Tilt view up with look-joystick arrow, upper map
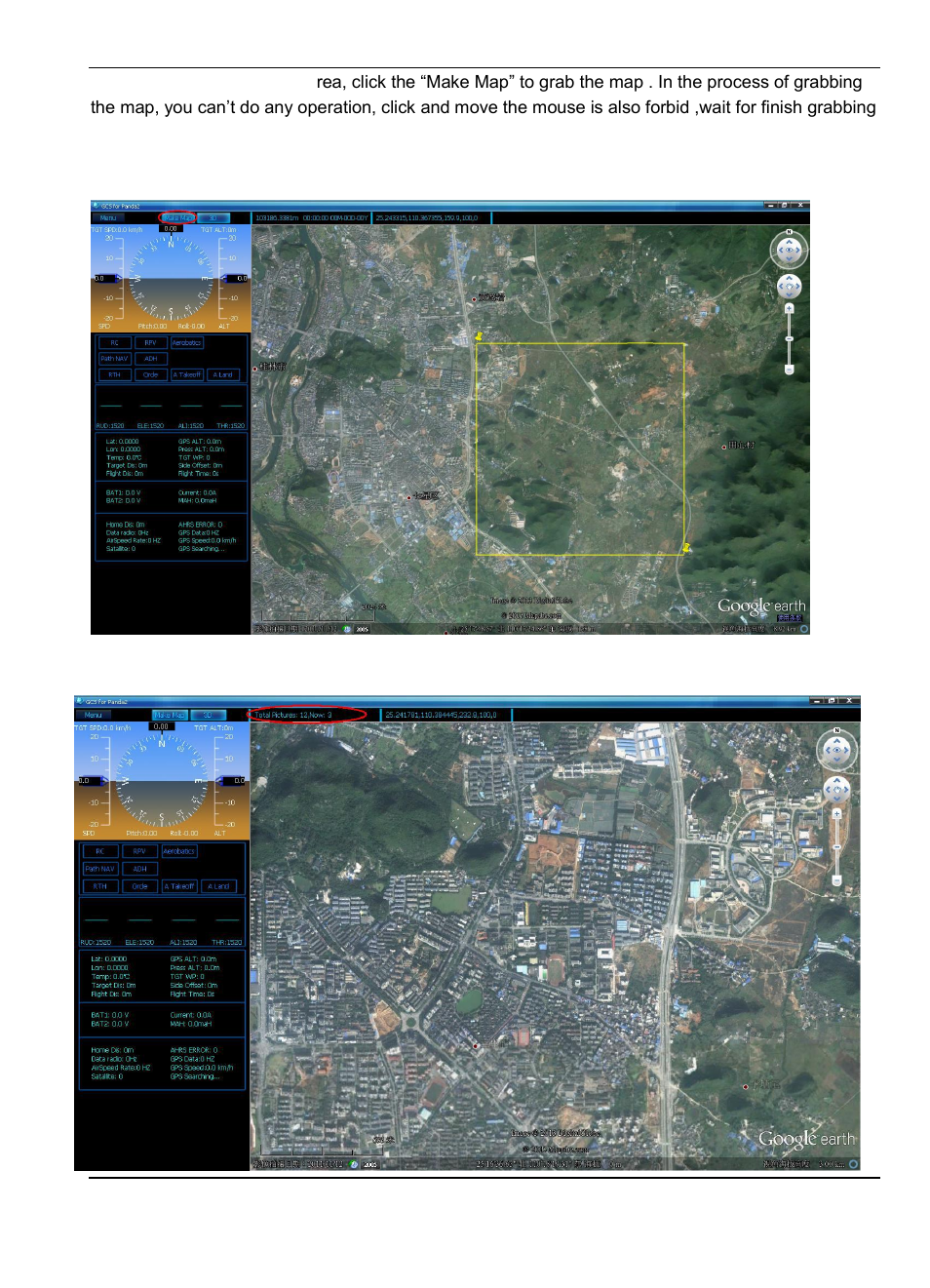The width and height of the screenshot is (930, 1288). [x=789, y=242]
